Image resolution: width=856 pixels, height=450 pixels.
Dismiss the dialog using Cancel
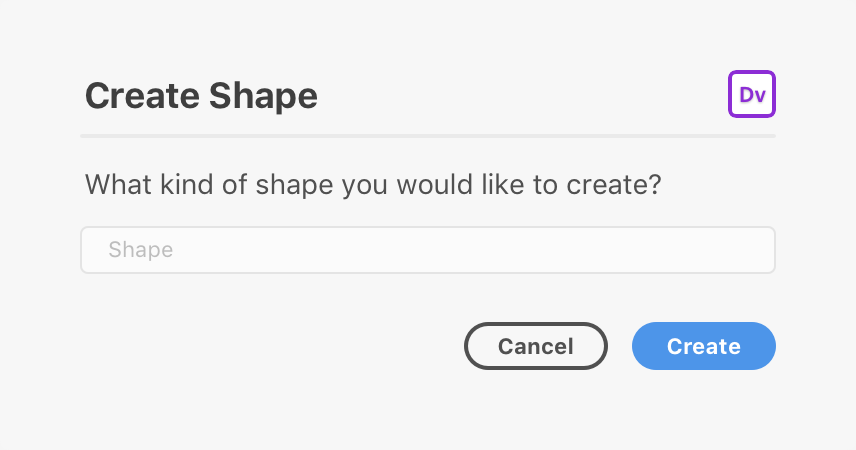pyautogui.click(x=536, y=346)
